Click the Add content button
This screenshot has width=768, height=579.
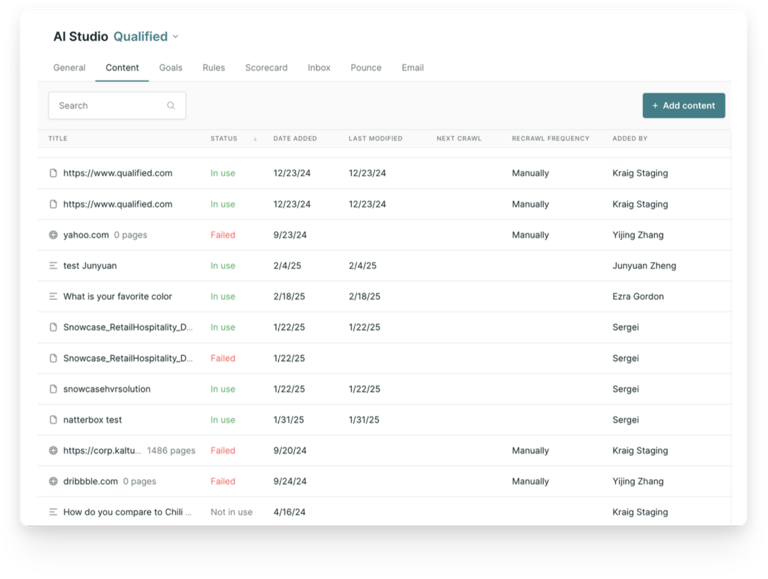coord(684,105)
